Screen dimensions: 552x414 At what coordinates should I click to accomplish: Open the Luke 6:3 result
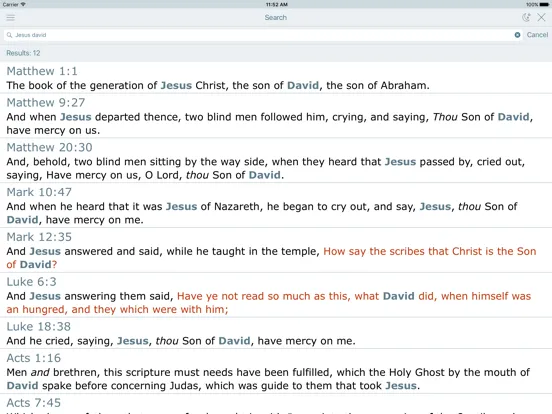pos(276,295)
